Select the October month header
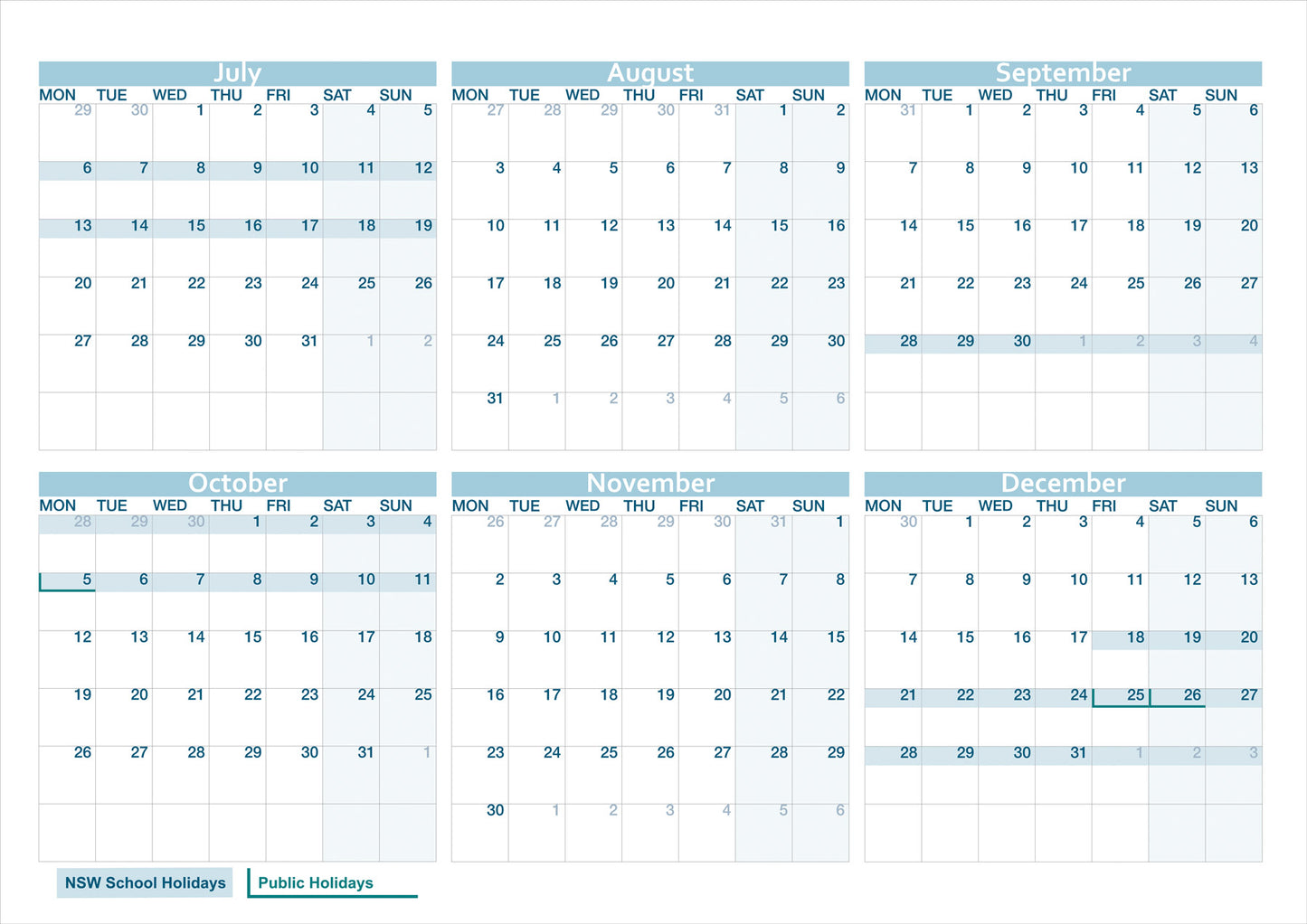The height and width of the screenshot is (924, 1307). 238,484
